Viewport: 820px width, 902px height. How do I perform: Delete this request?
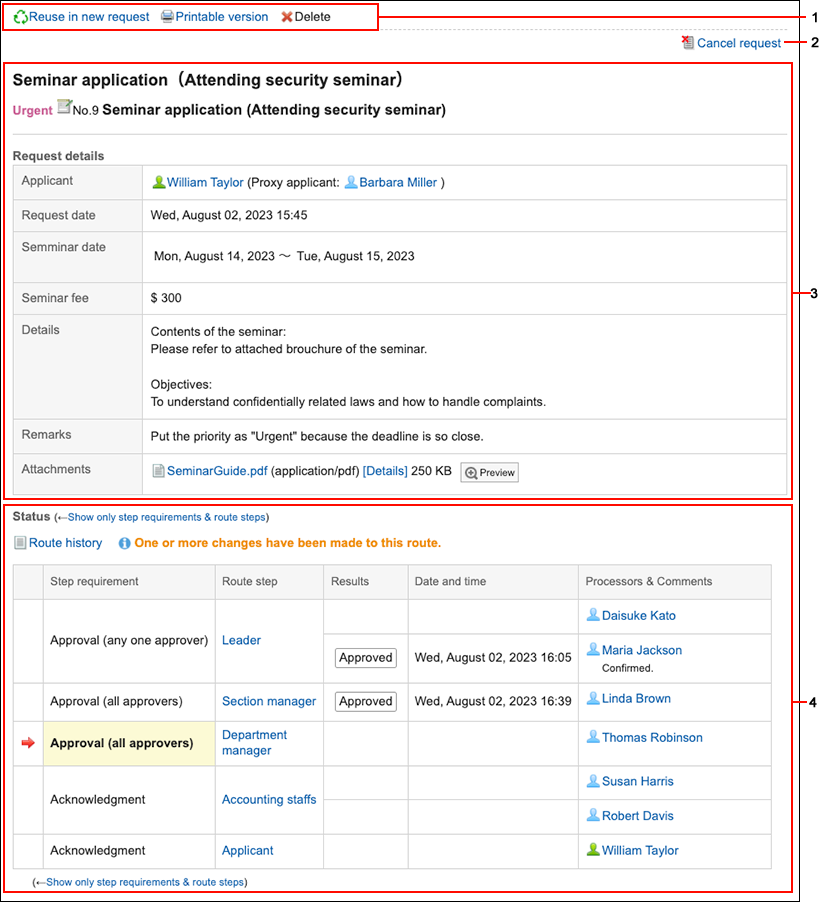click(312, 17)
